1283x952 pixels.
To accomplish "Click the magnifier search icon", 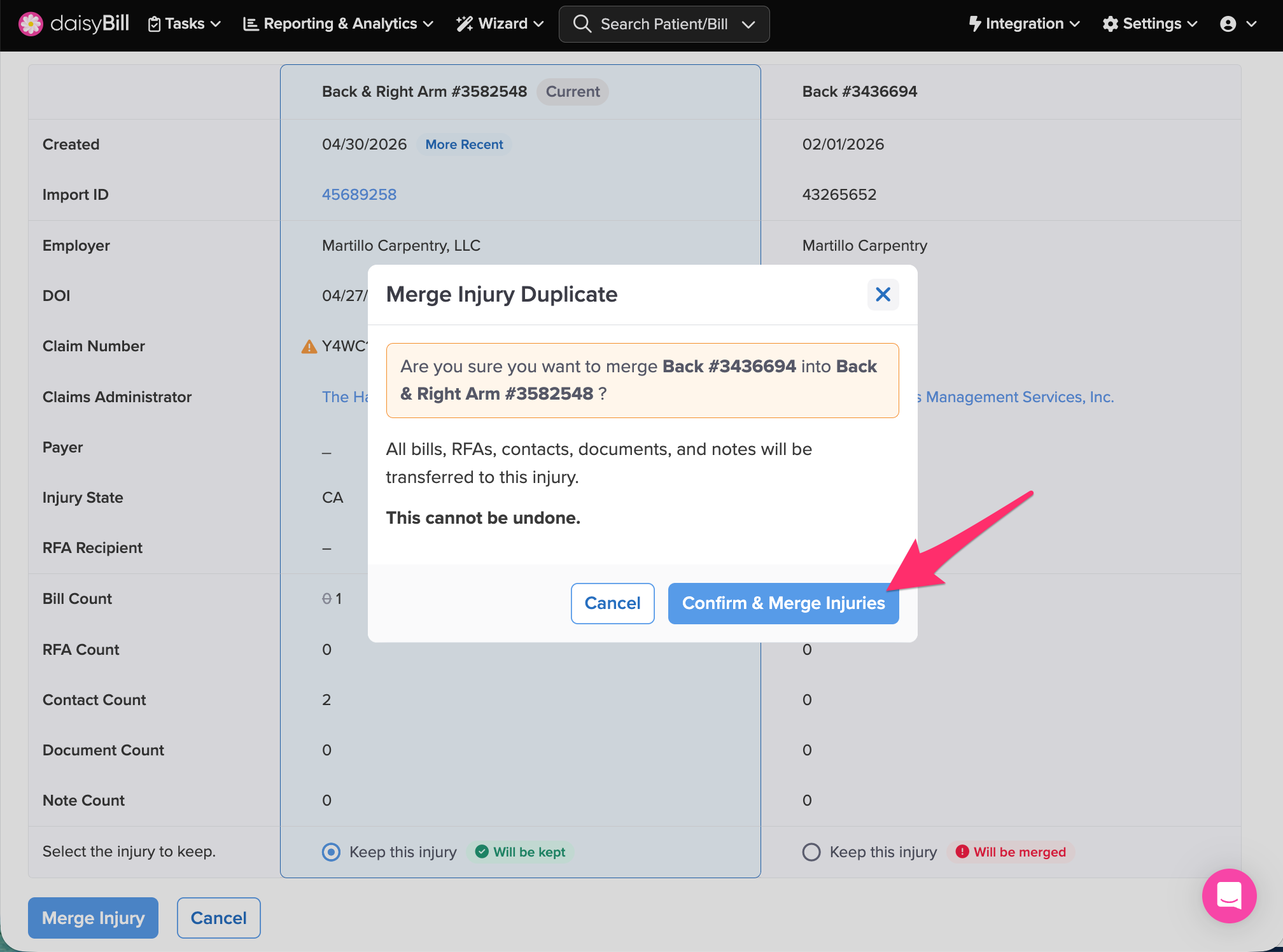I will click(x=582, y=24).
